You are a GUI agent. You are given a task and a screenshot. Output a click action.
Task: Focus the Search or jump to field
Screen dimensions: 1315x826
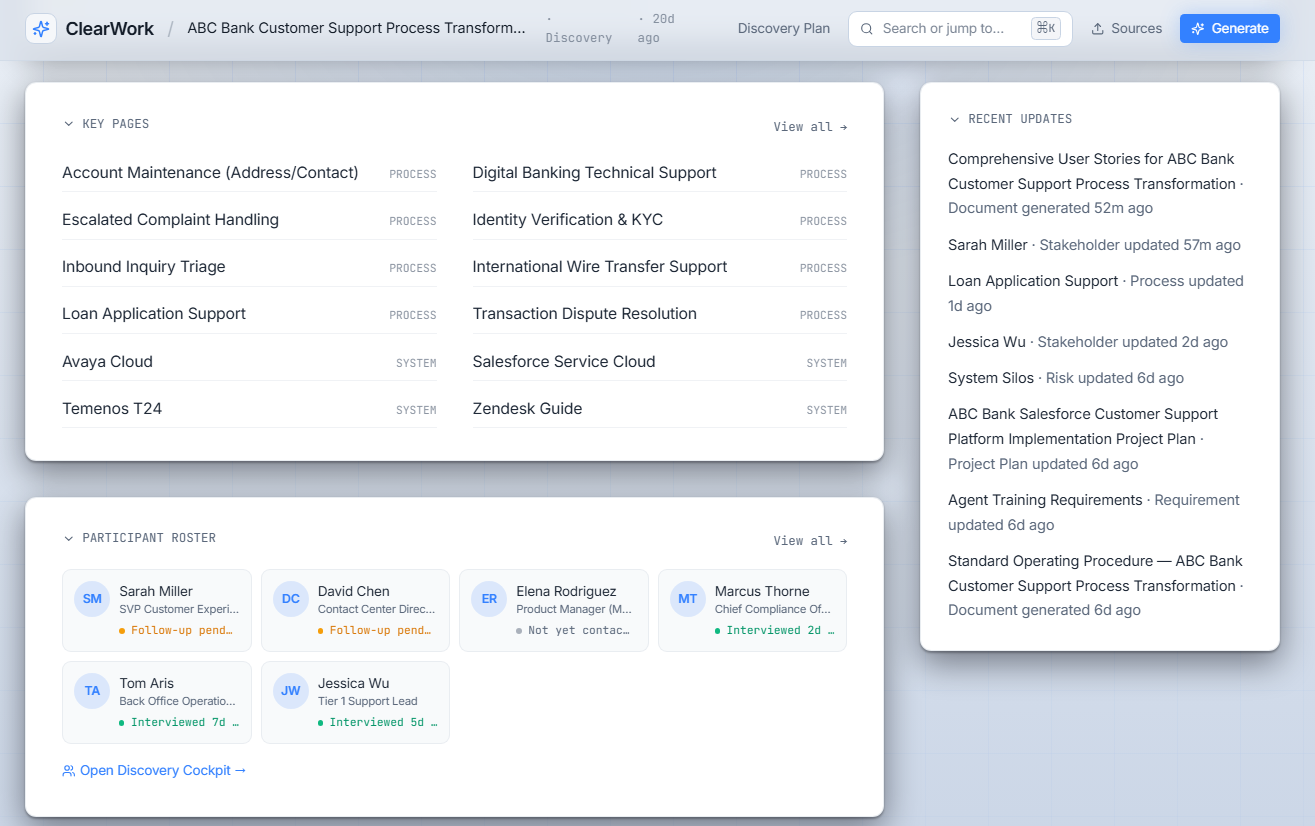(960, 28)
